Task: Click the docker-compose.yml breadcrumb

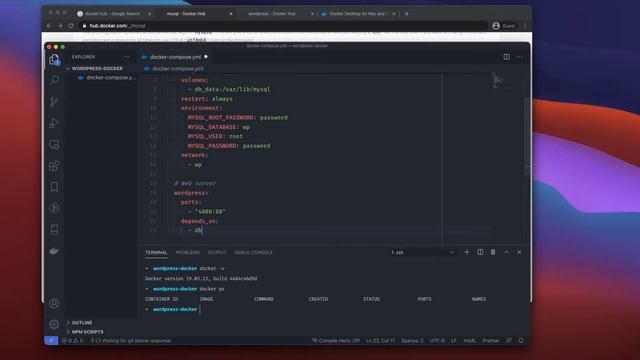Action: (174, 69)
